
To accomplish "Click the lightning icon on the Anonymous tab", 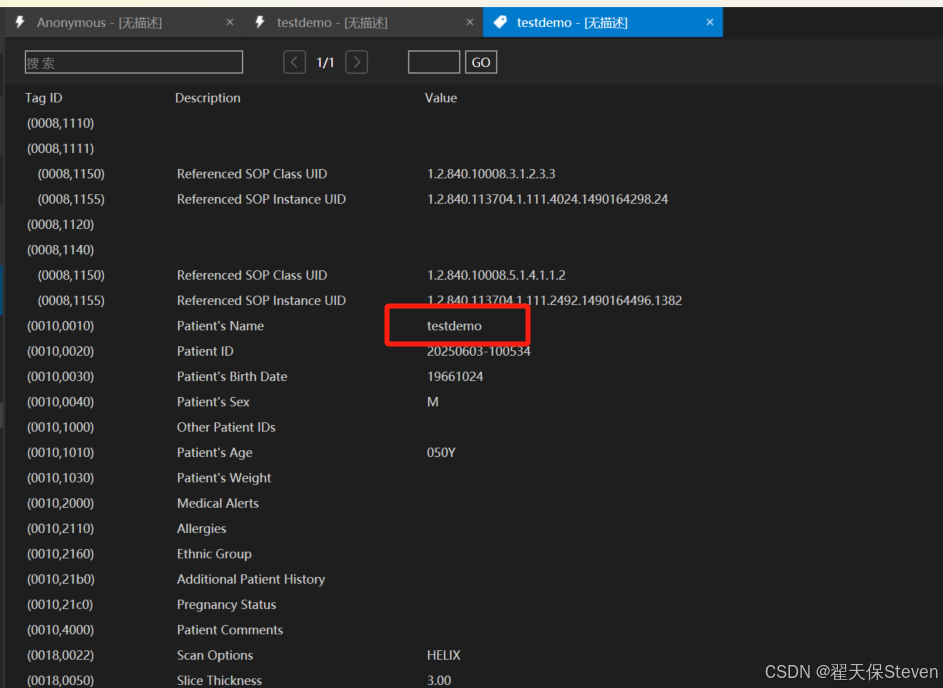I will tap(18, 21).
